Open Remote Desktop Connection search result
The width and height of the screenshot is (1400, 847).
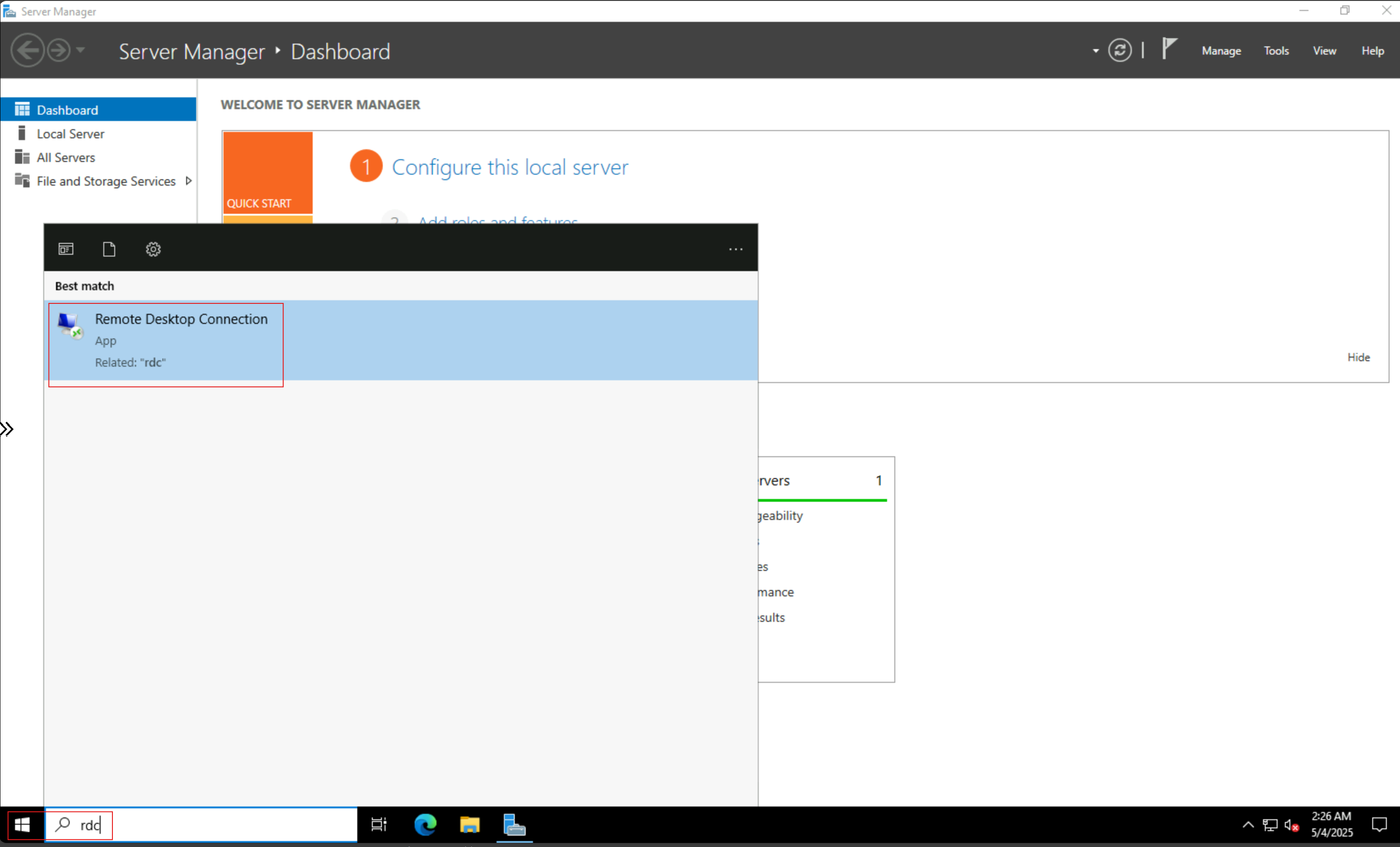point(401,340)
